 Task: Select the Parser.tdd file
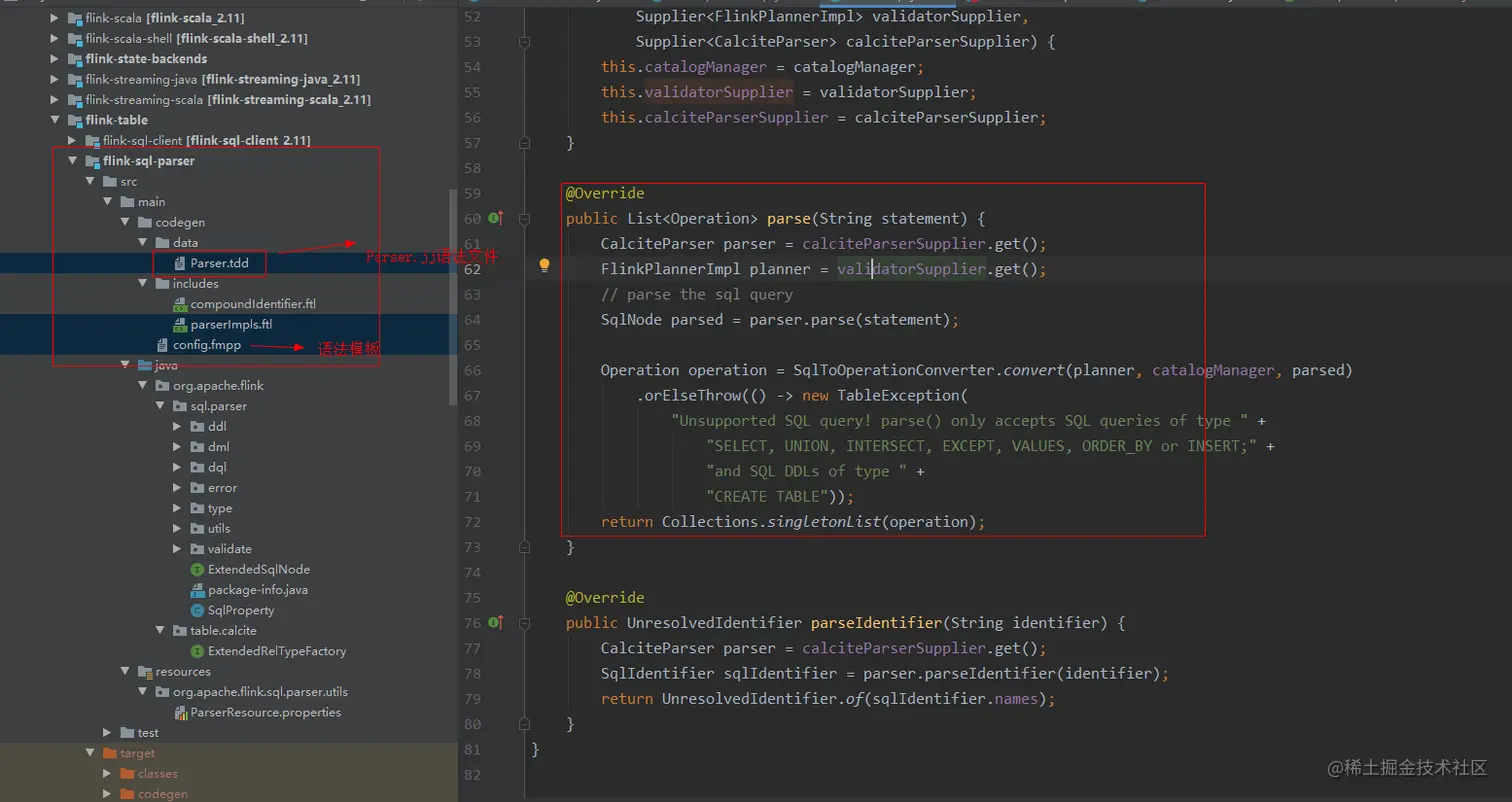tap(219, 263)
